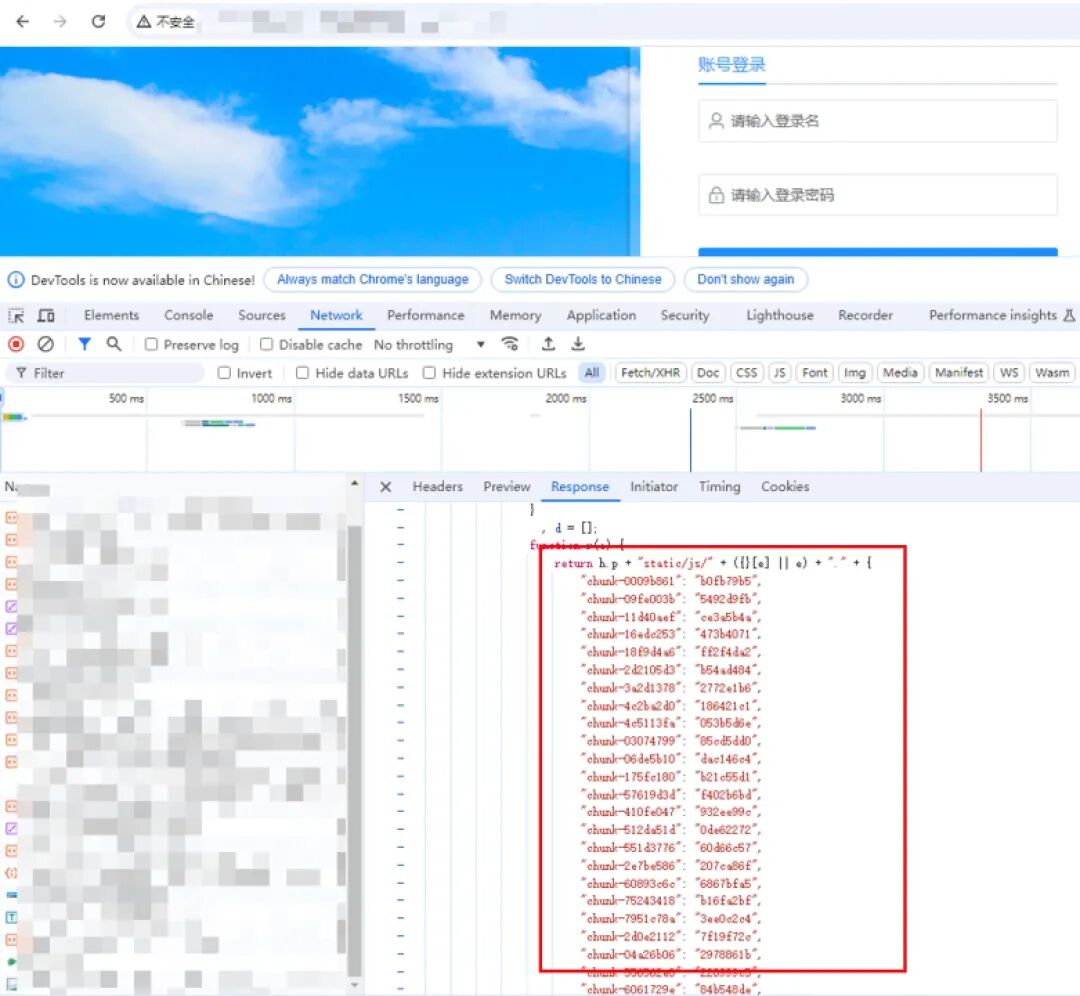
Task: Open the Sources tab
Action: [x=262, y=315]
